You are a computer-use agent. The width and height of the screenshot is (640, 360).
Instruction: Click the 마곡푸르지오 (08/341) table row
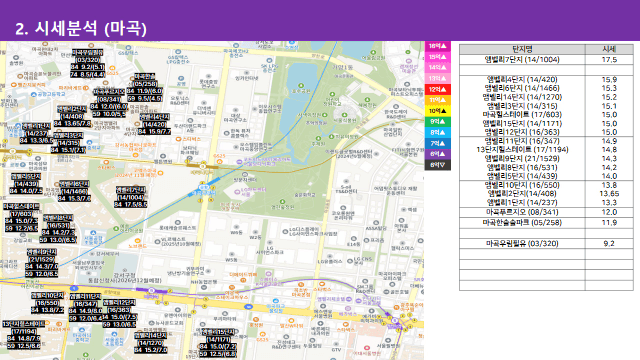tap(546, 212)
